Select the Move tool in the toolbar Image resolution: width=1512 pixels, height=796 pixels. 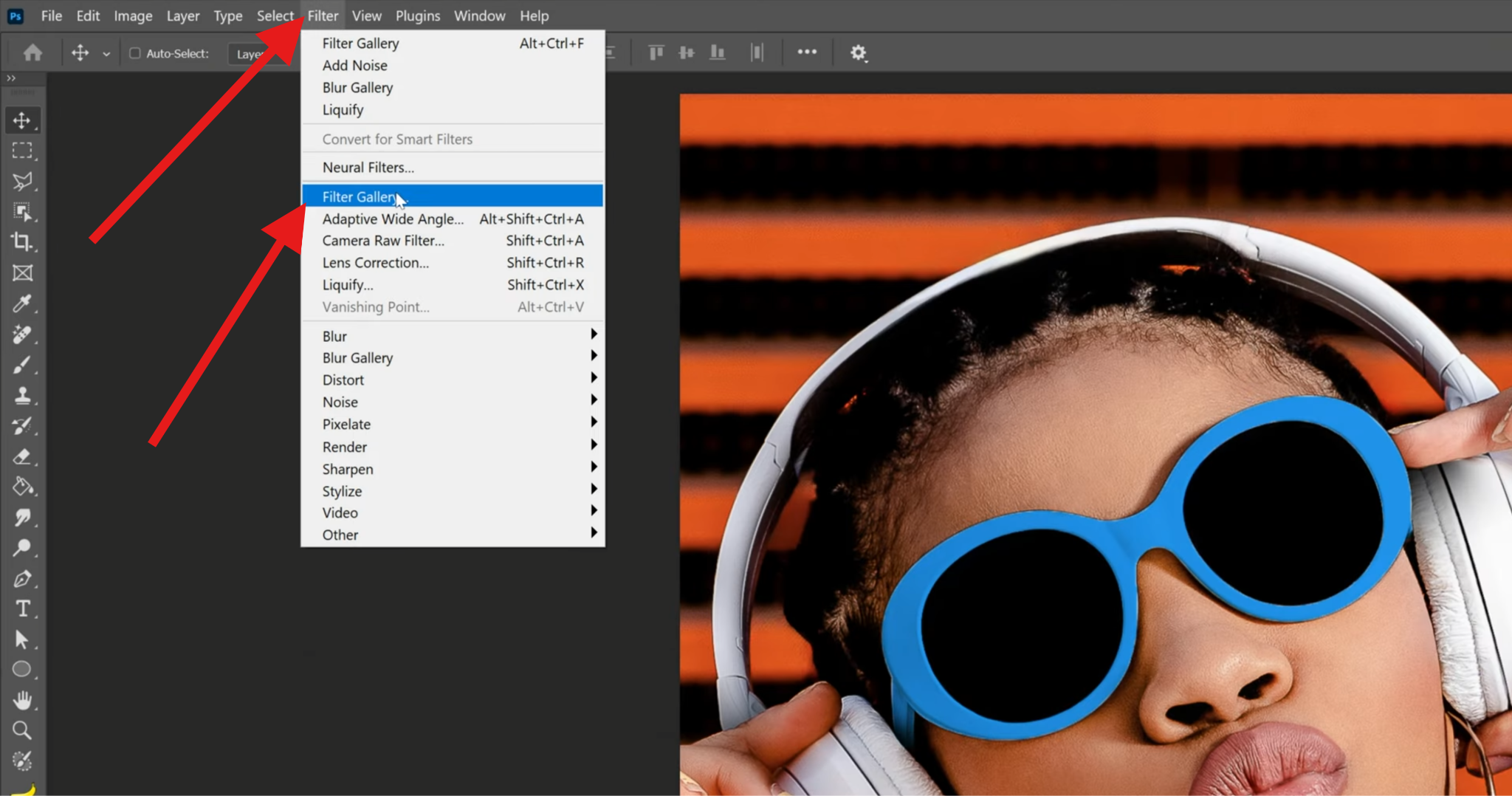22,120
